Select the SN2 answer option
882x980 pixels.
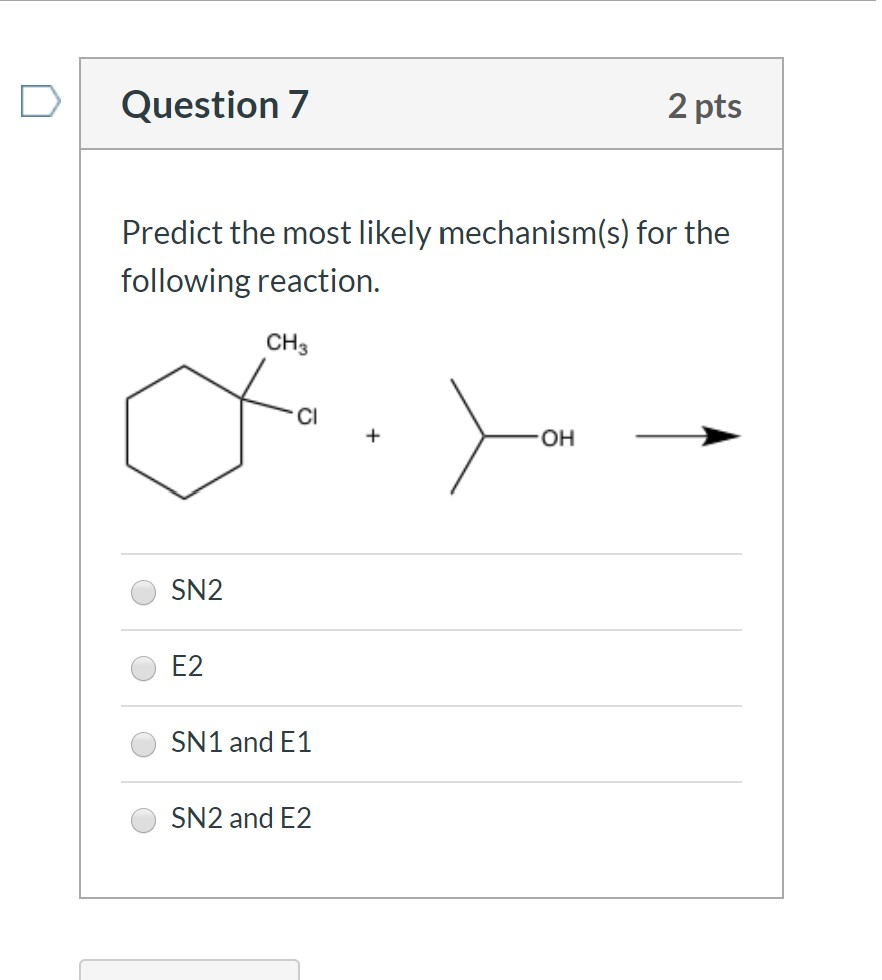143,592
